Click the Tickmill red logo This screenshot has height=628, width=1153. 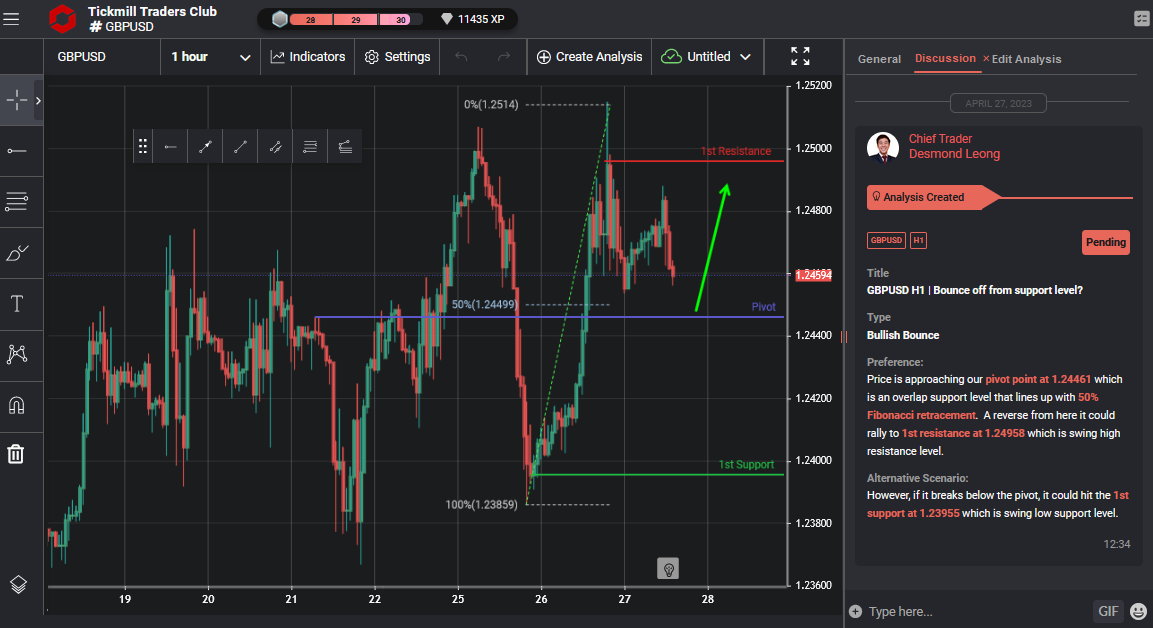coord(62,19)
